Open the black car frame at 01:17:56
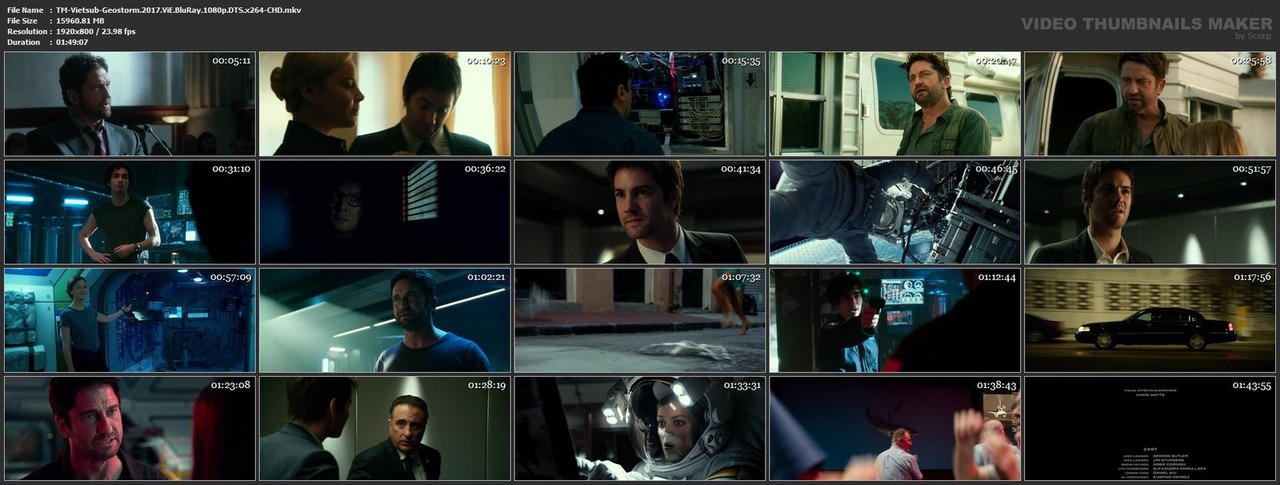The width and height of the screenshot is (1280, 485). [x=1150, y=320]
